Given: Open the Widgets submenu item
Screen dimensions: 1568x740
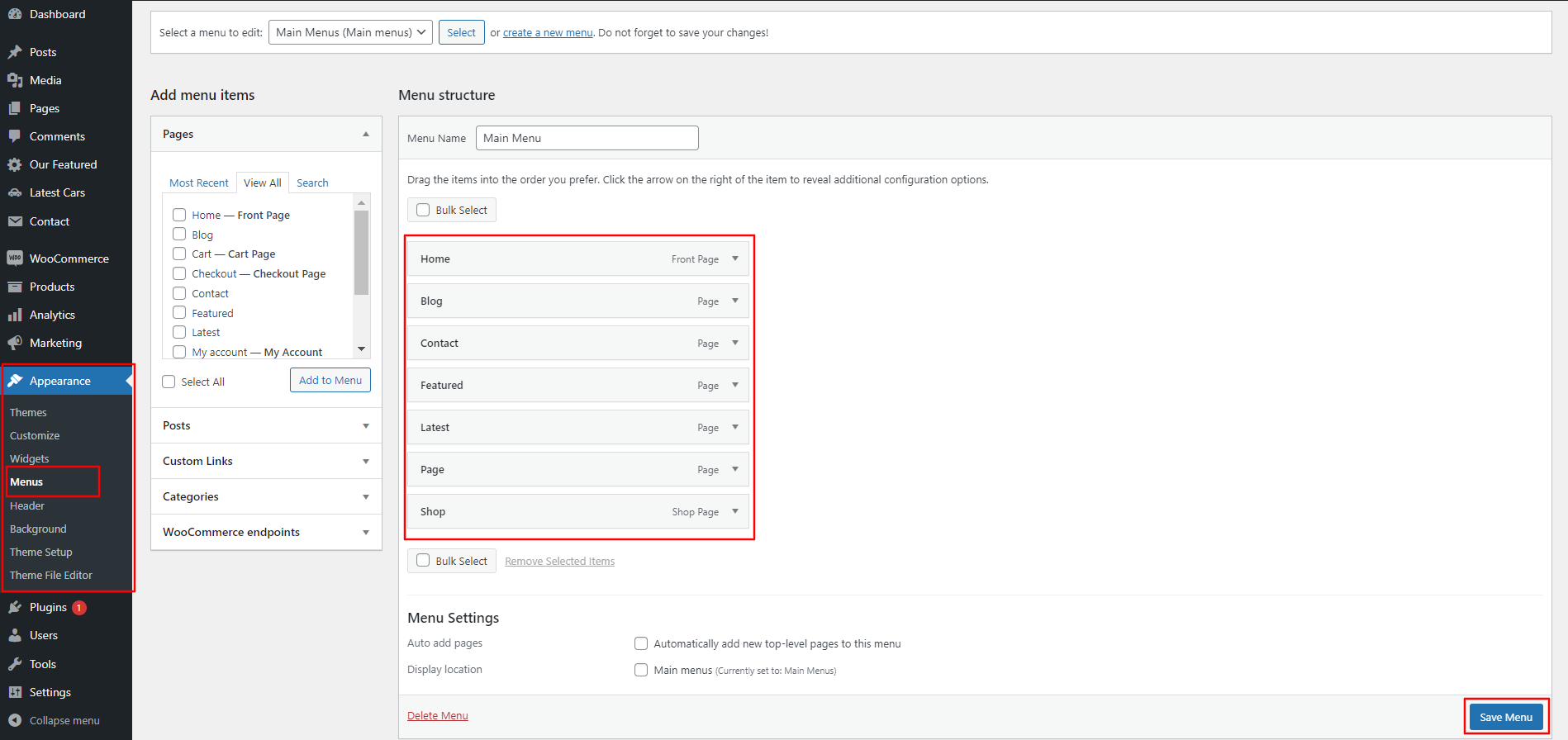Looking at the screenshot, I should (30, 458).
